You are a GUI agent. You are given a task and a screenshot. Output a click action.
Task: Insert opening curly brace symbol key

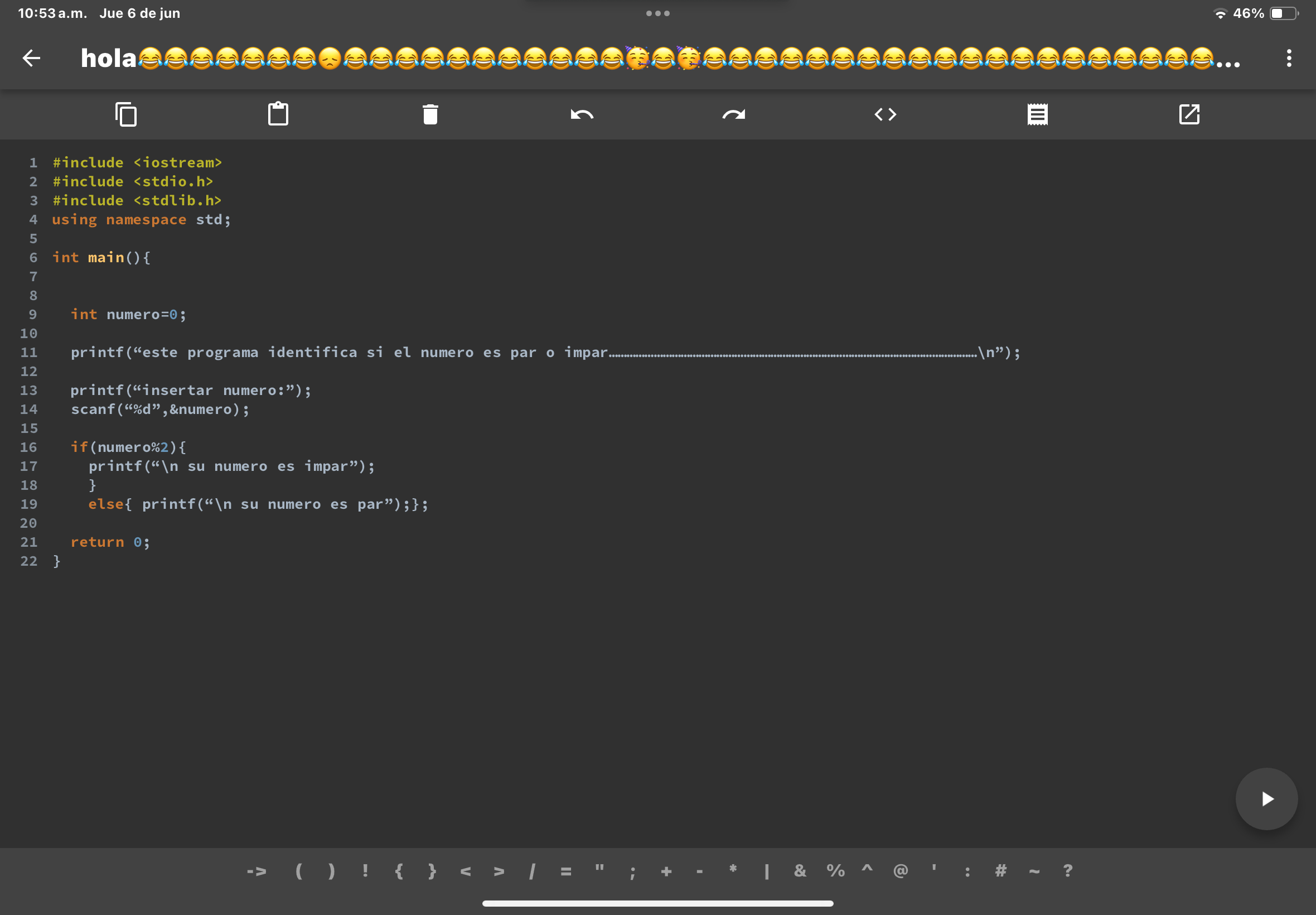pos(399,871)
